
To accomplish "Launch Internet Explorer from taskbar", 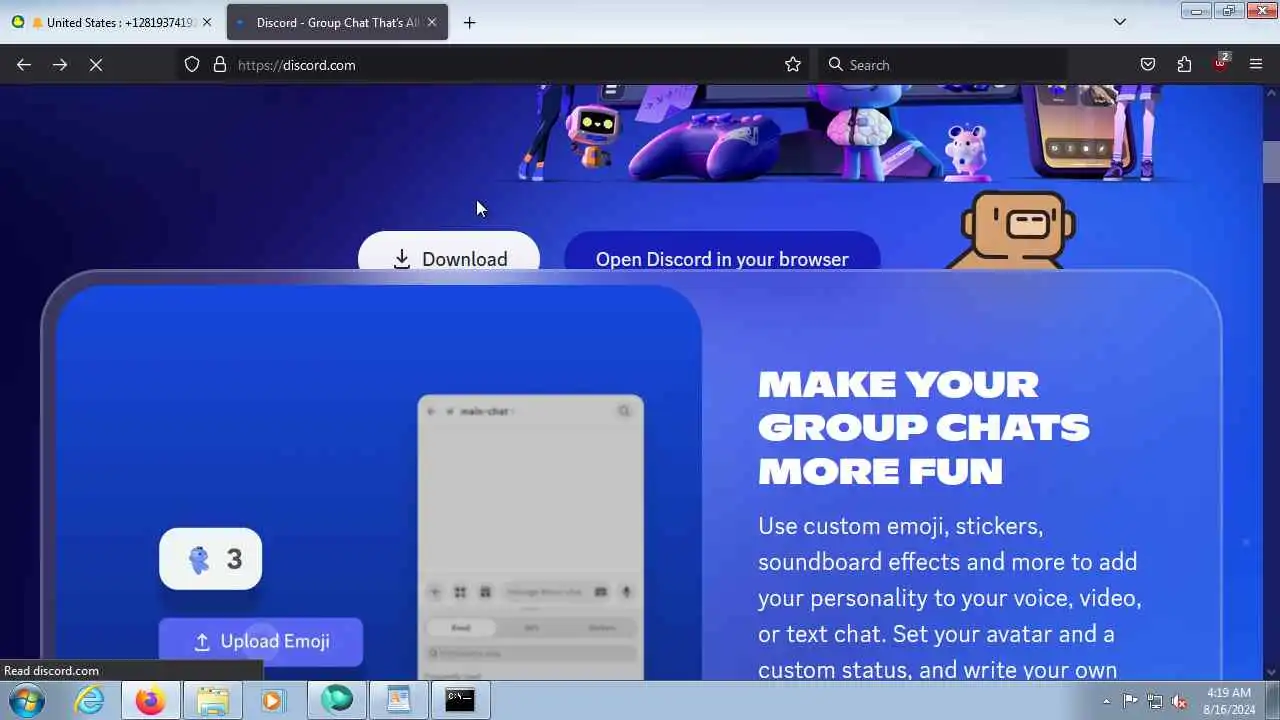I will click(90, 700).
